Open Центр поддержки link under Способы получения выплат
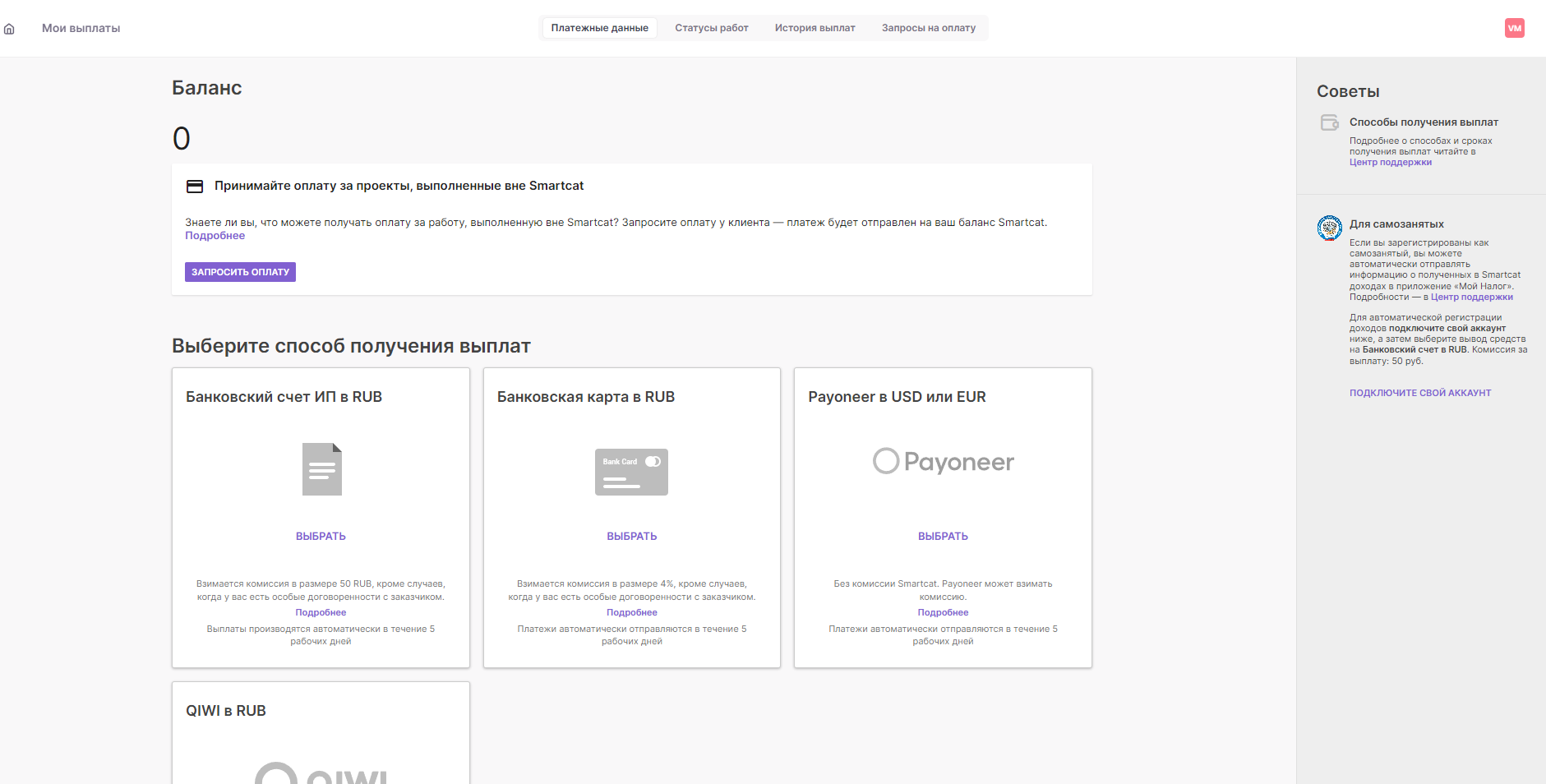 coord(1390,163)
